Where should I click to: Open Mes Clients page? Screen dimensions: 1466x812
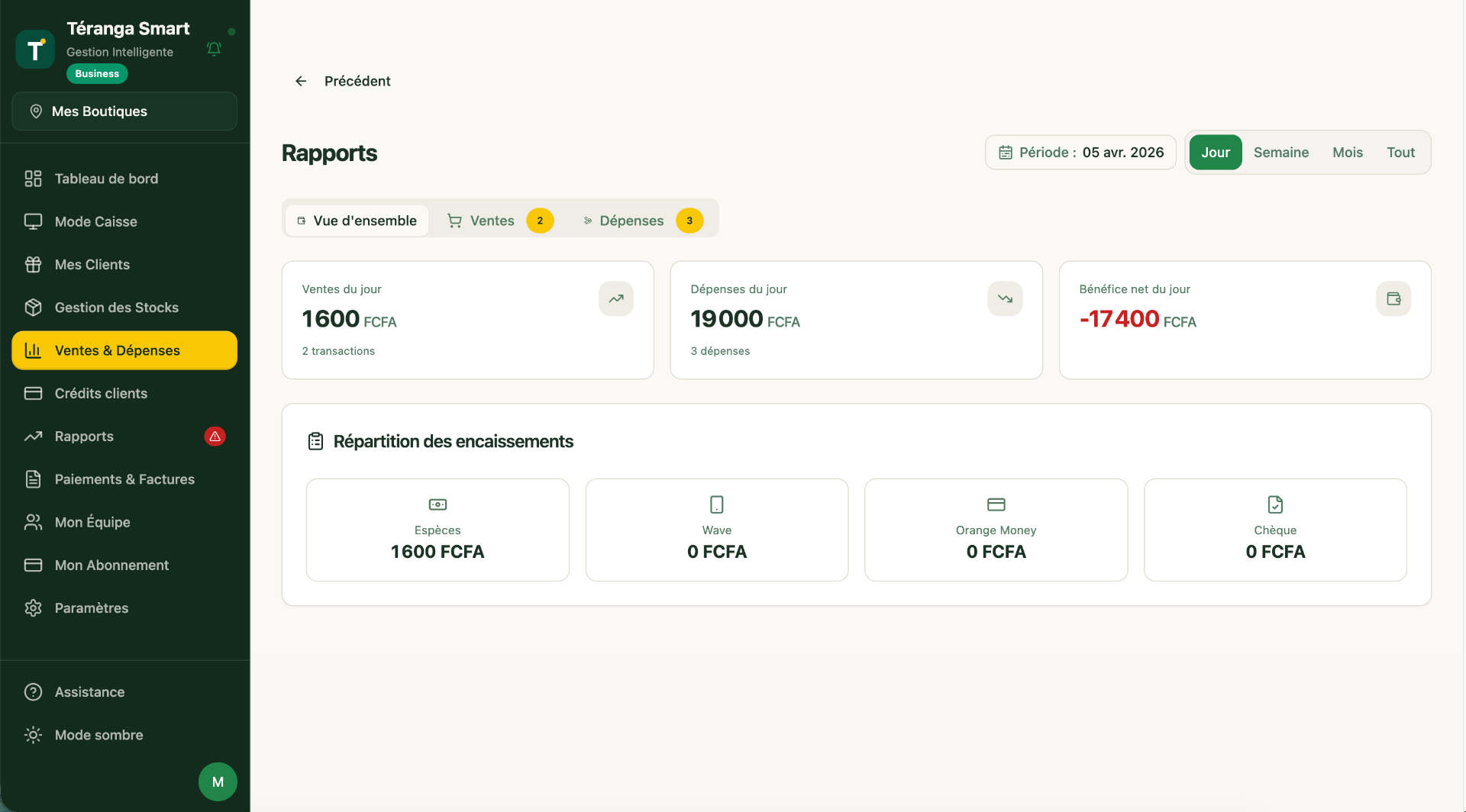[124, 265]
